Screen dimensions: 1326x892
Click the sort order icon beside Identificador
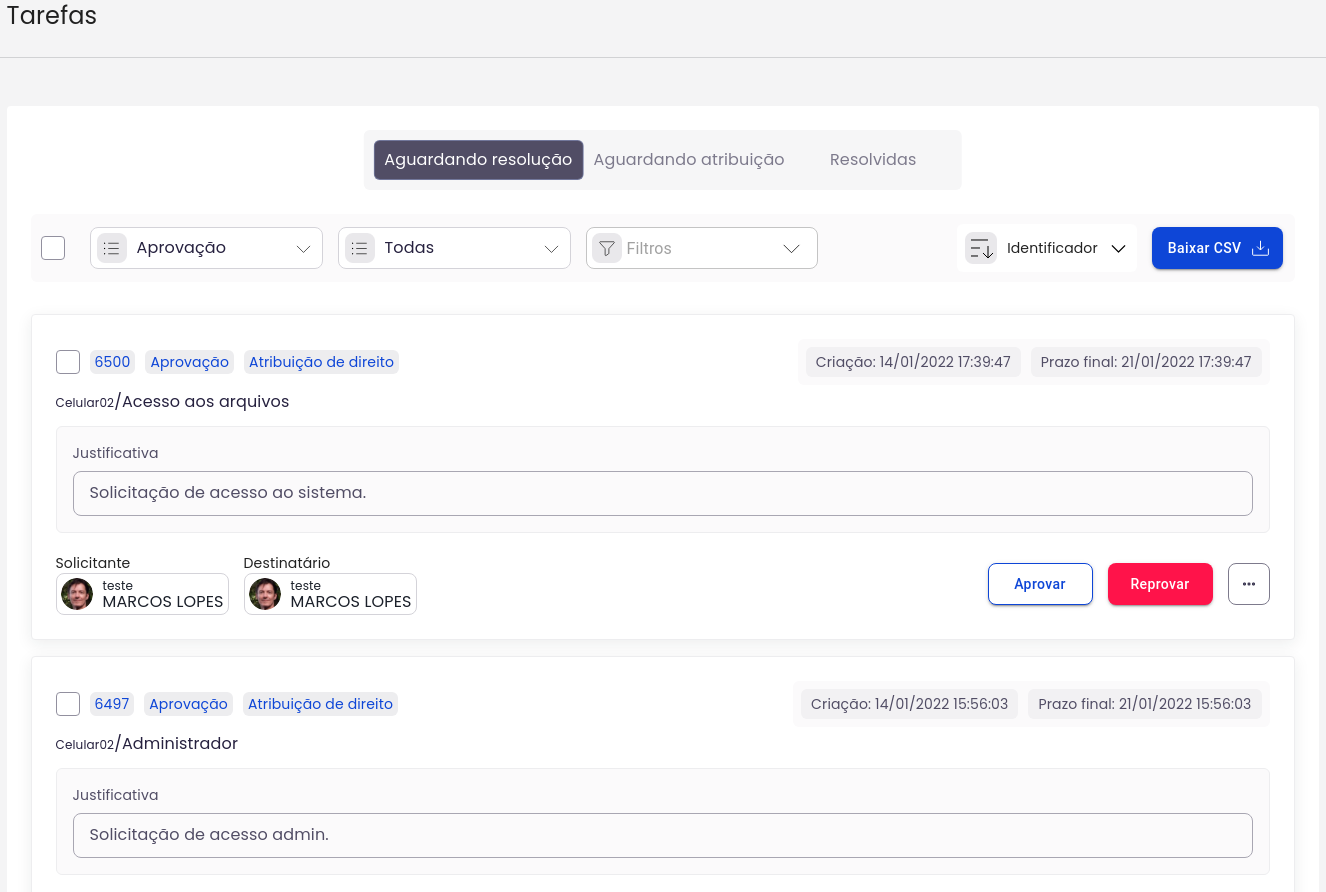tap(981, 248)
